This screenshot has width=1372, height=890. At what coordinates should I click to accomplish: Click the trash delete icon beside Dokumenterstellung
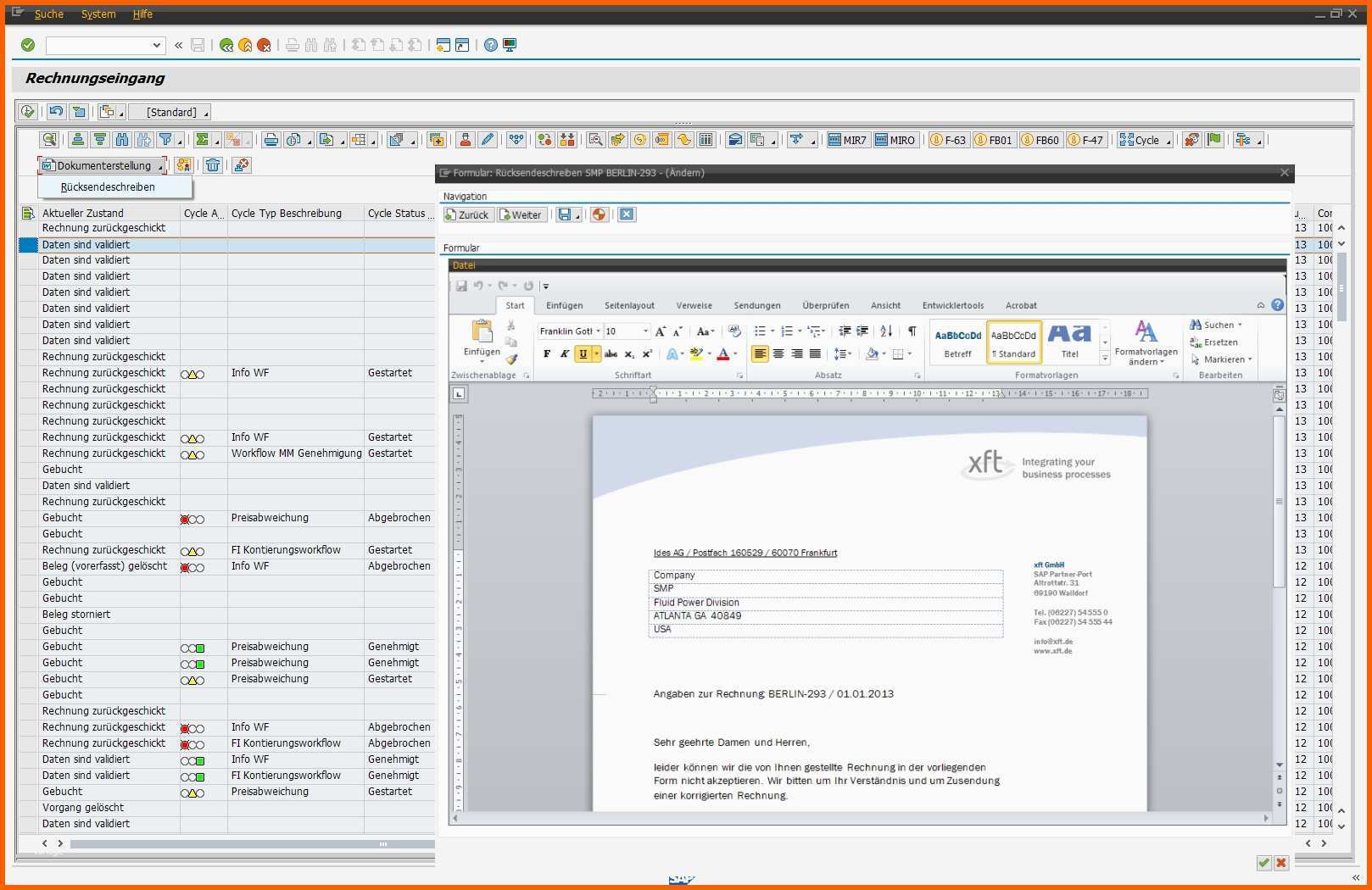tap(213, 165)
